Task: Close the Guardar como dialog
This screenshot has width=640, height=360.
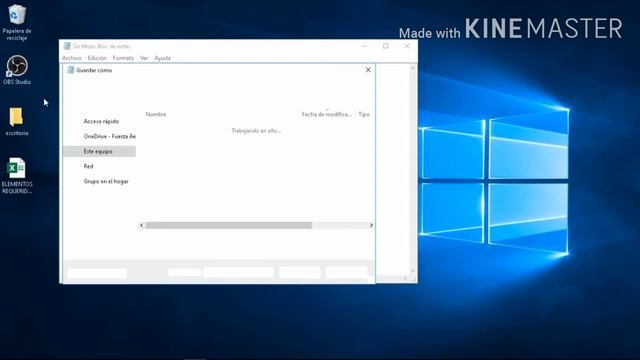Action: click(x=368, y=70)
